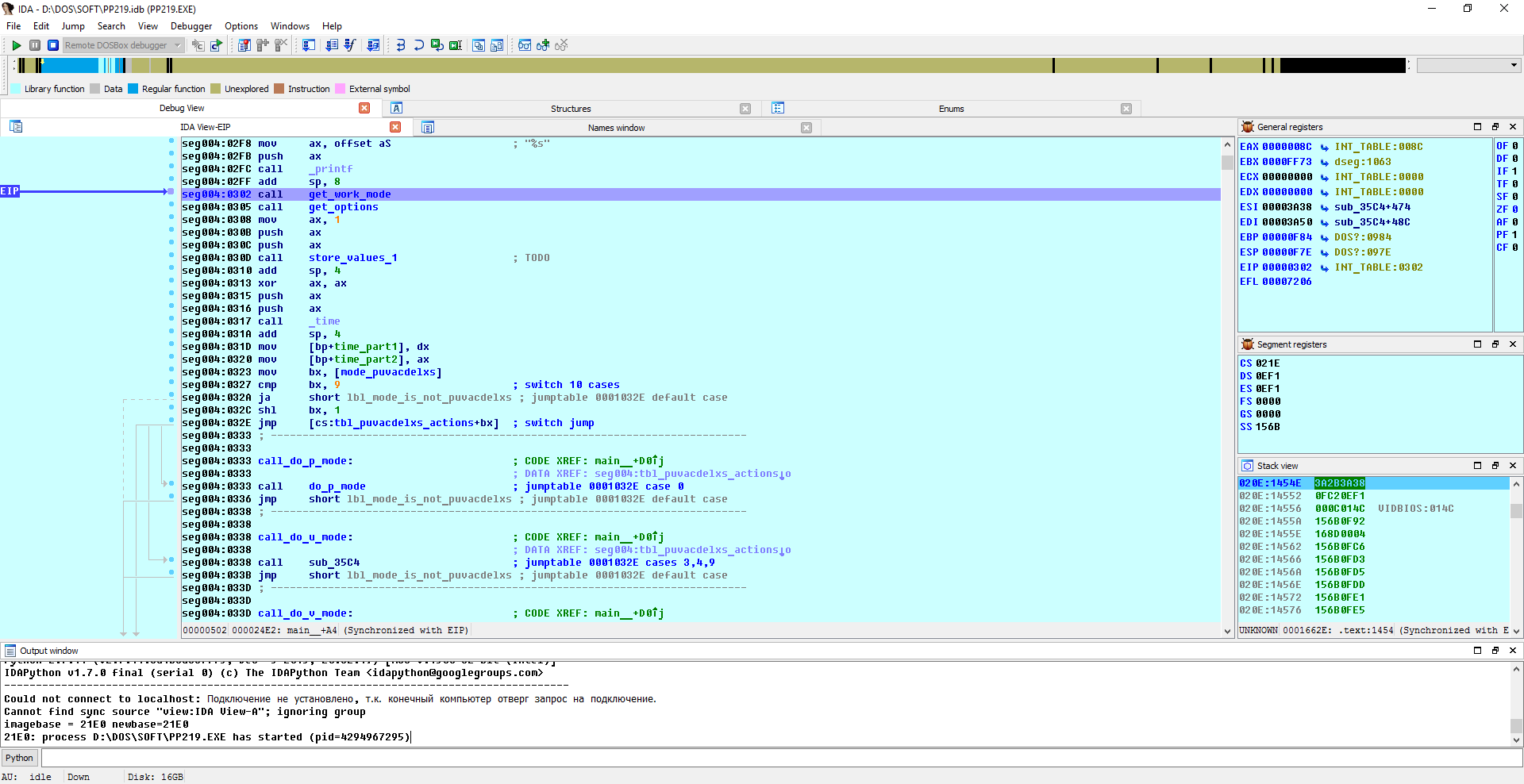Click the sub_35C4 call operand

pos(334,563)
